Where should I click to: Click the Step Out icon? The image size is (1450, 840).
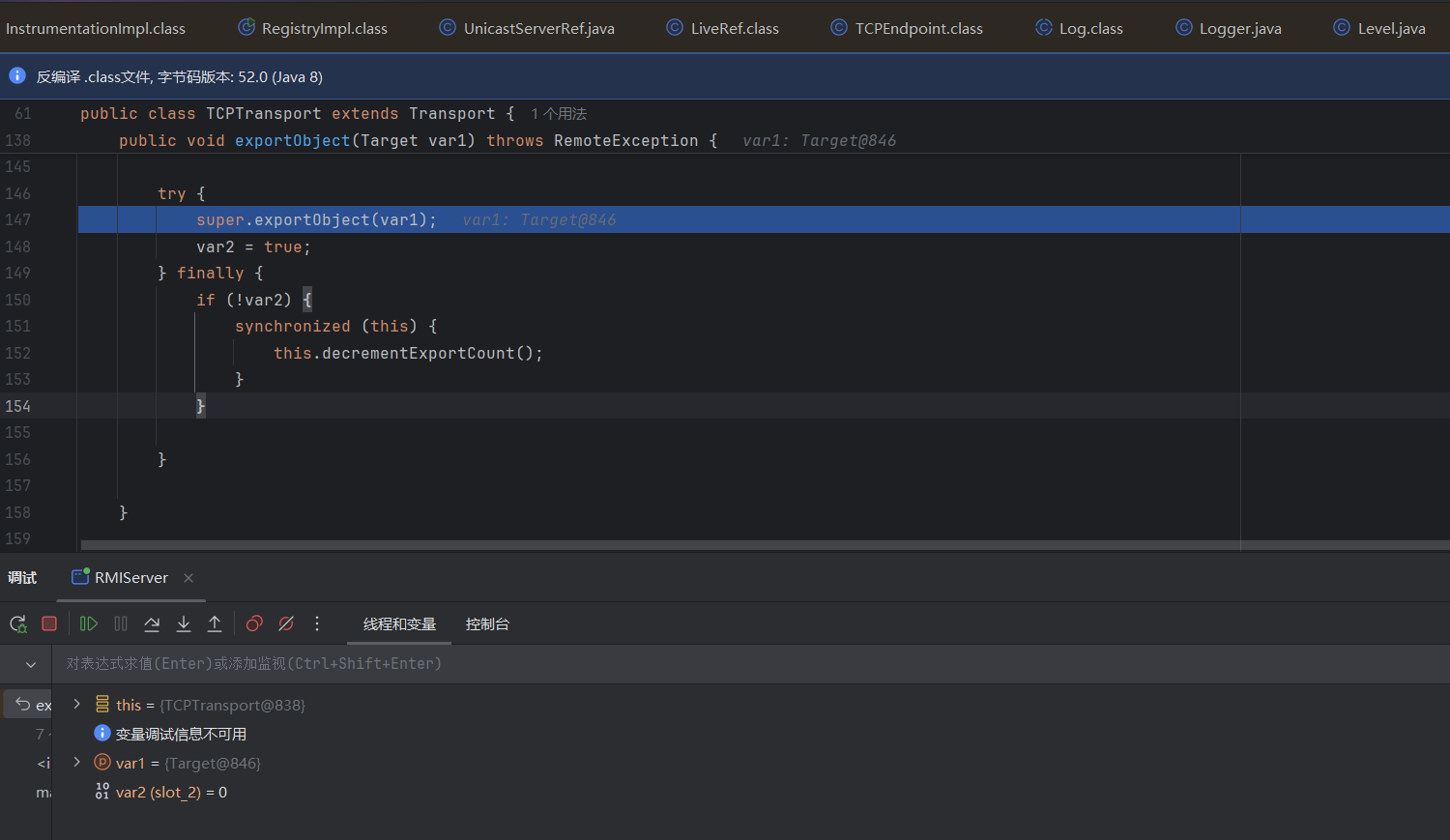215,624
